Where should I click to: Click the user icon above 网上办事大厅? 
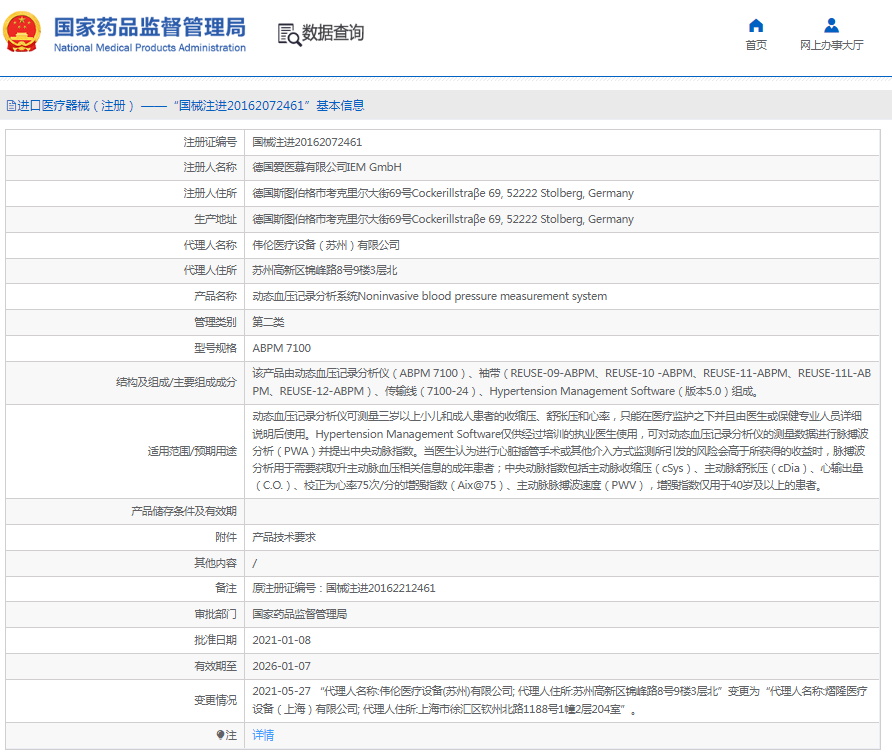coord(831,25)
